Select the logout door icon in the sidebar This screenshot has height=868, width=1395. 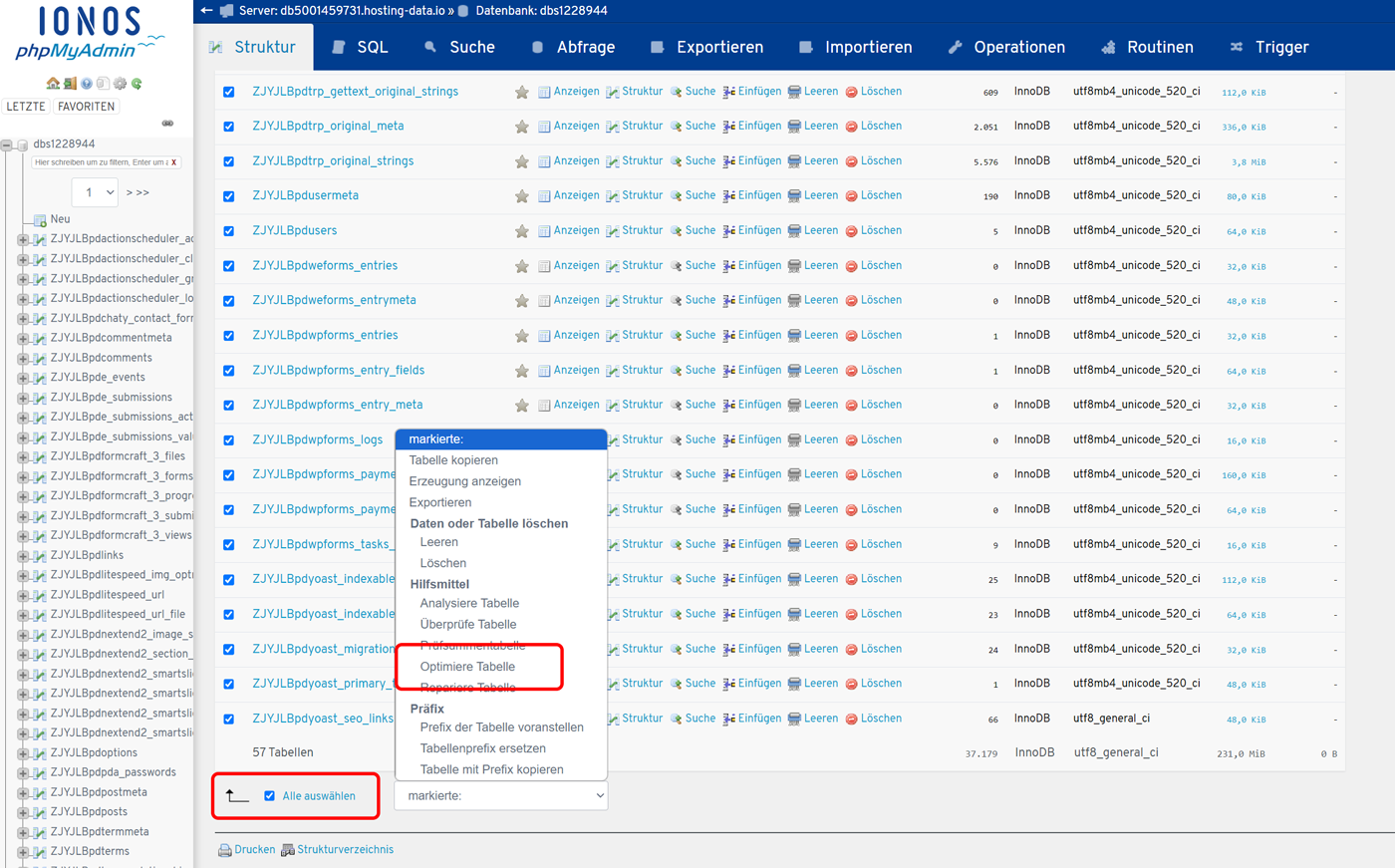70,84
